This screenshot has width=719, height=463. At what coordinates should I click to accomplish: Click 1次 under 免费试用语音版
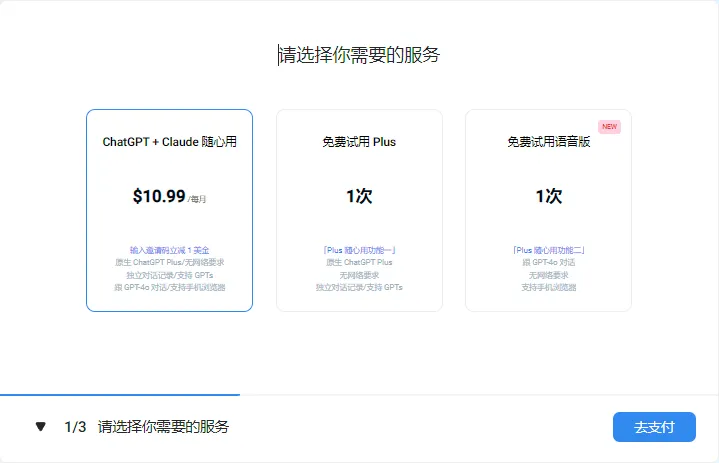click(548, 196)
